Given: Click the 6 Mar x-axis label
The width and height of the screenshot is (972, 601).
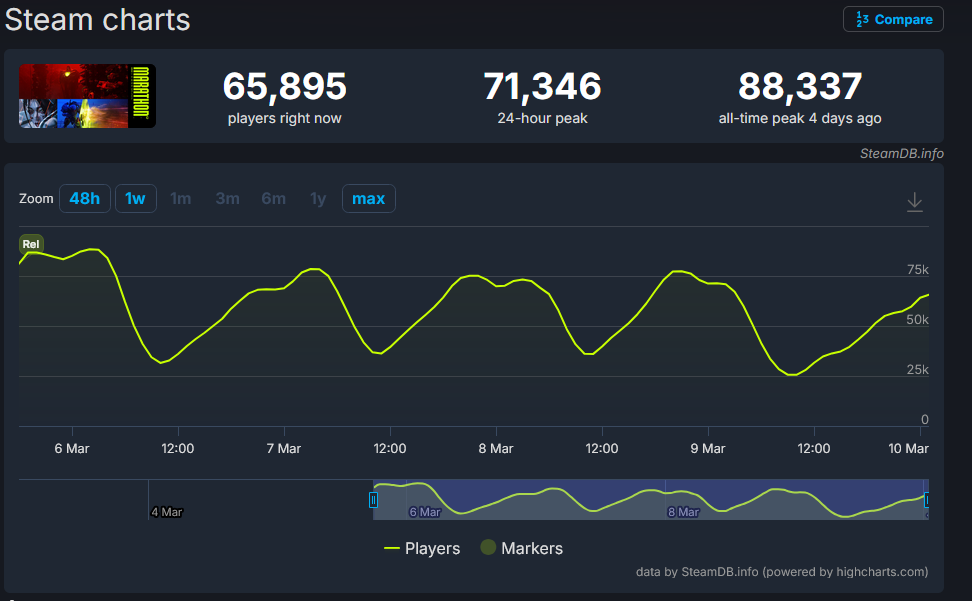Looking at the screenshot, I should 72,449.
